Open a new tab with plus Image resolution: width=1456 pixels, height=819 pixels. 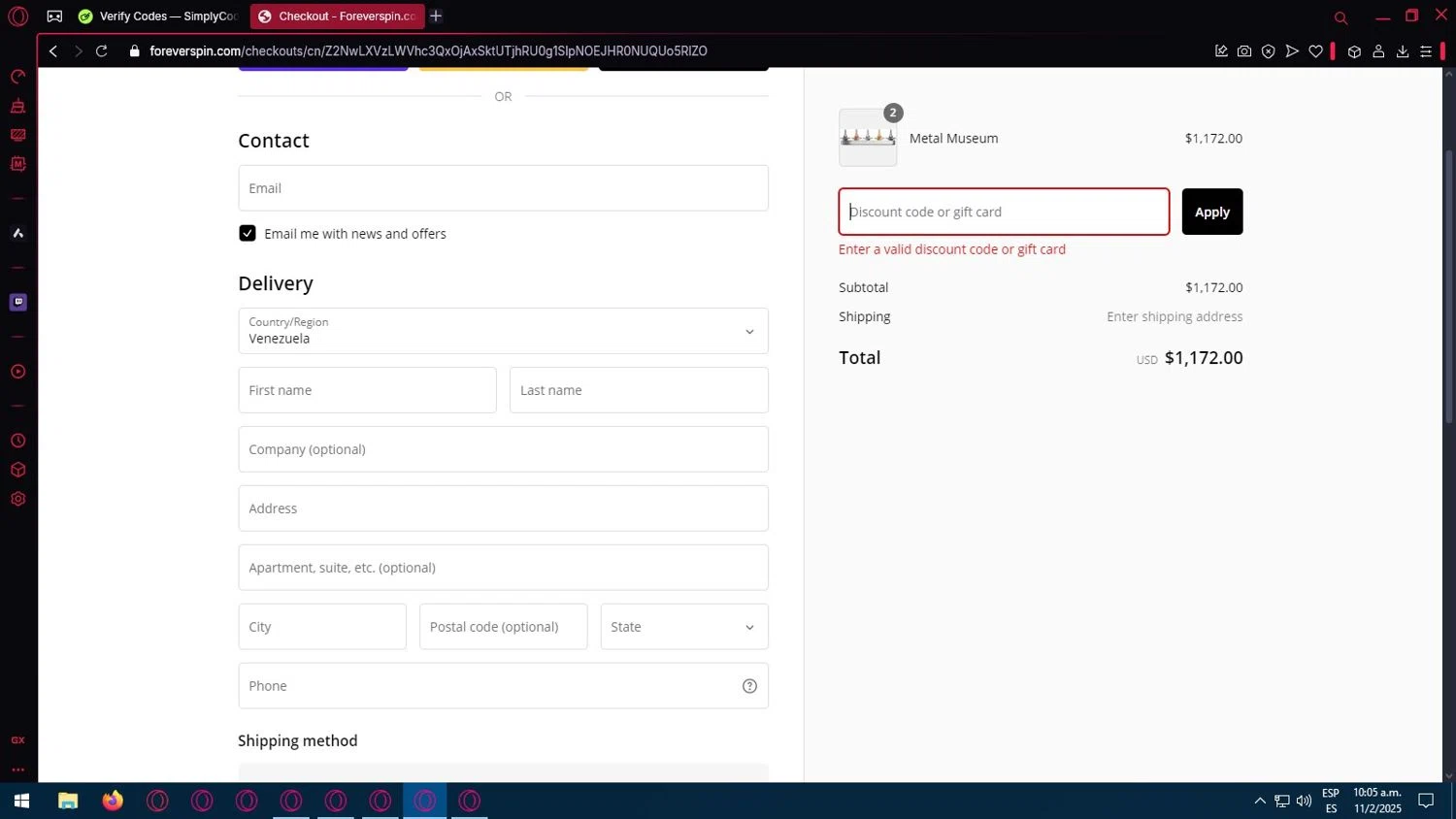coord(436,16)
